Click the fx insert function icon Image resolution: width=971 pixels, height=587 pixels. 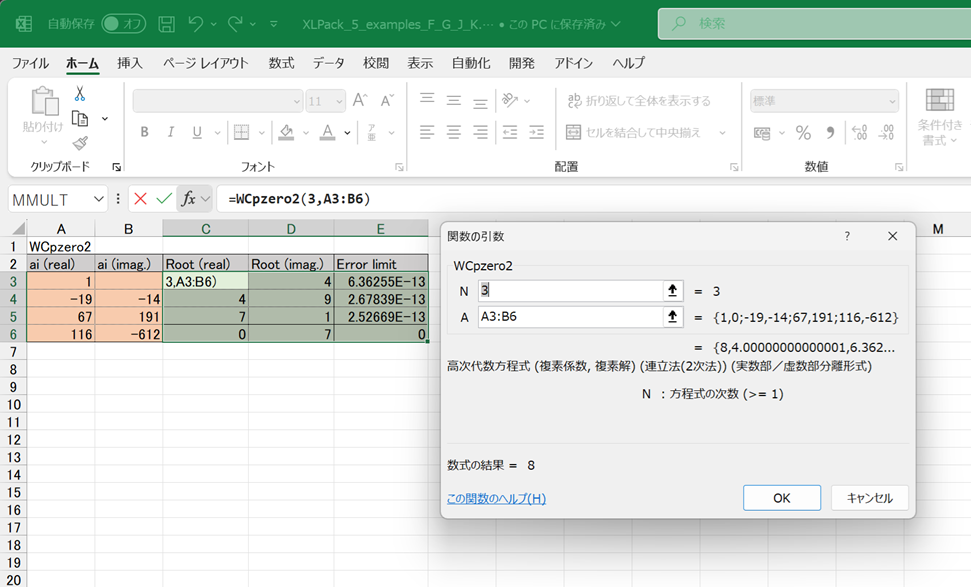188,199
